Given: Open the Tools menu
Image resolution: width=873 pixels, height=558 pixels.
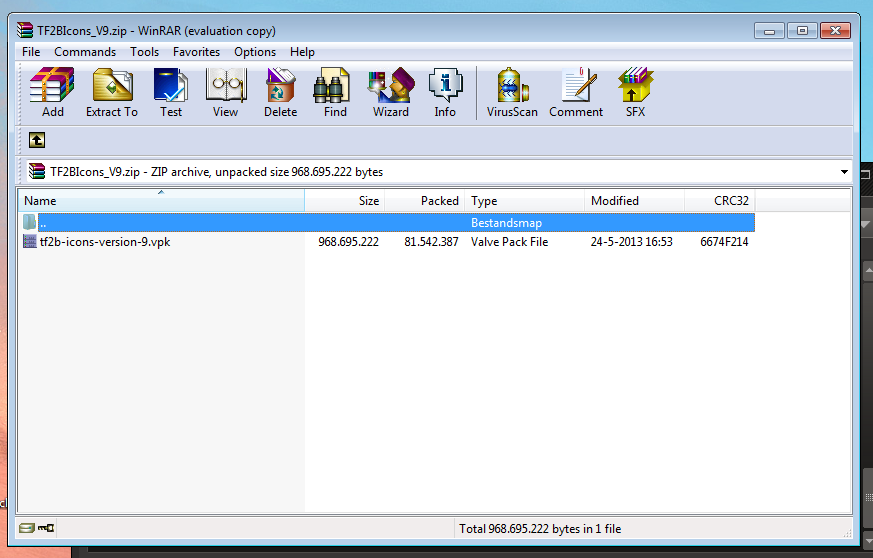Looking at the screenshot, I should pyautogui.click(x=145, y=52).
